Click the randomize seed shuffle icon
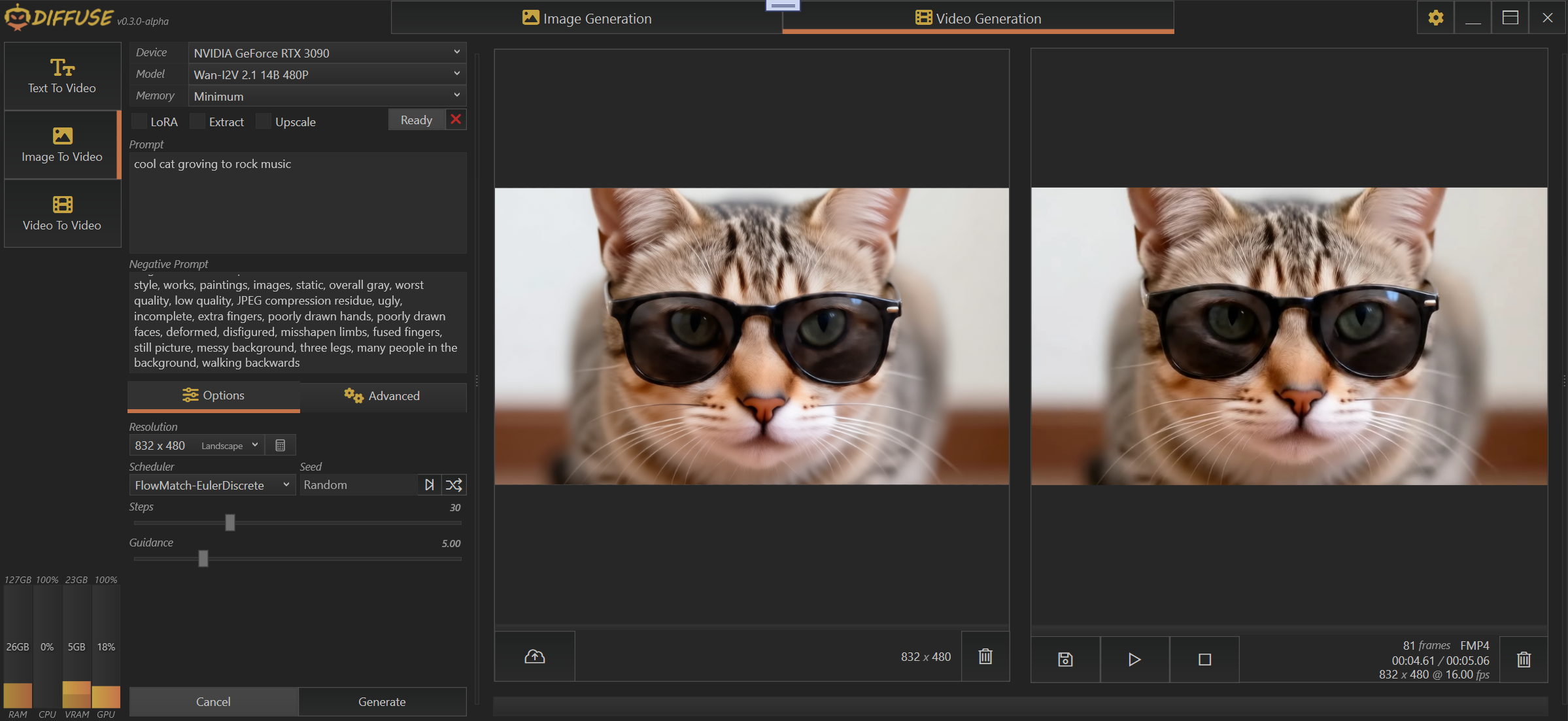 (454, 485)
